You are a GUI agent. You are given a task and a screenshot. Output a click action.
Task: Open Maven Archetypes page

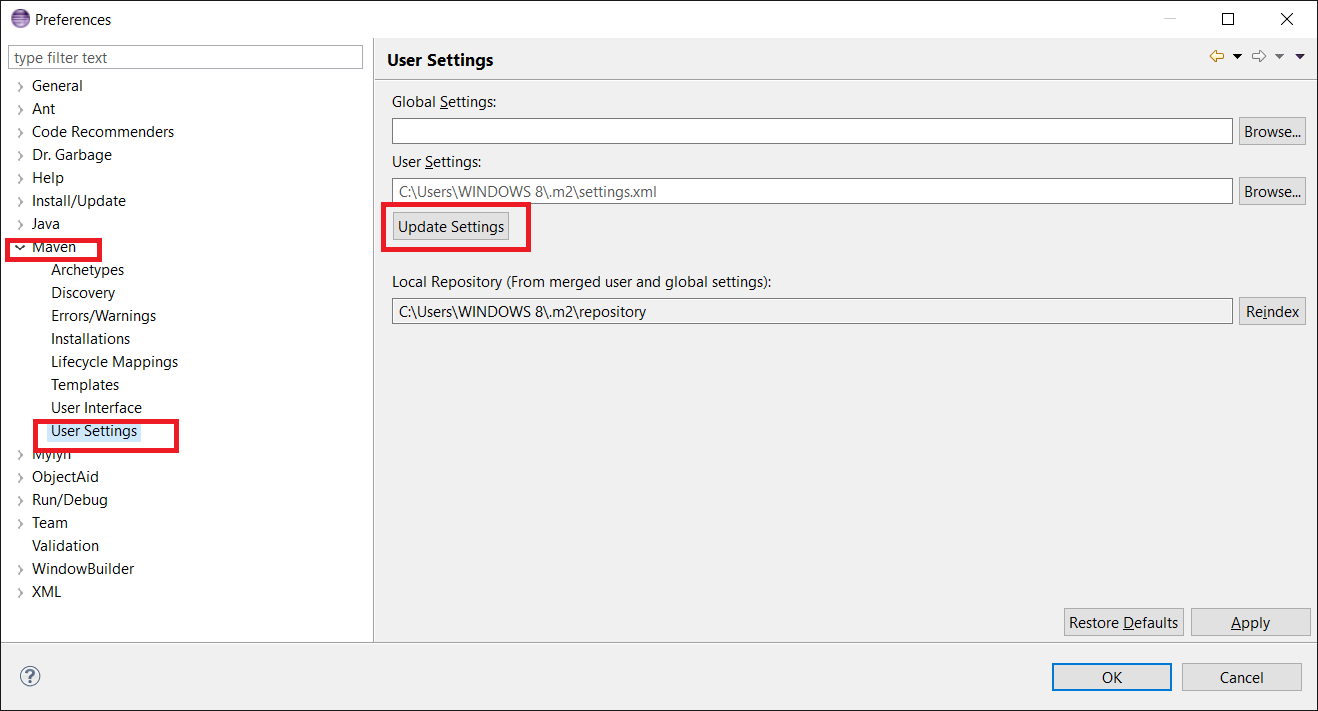[88, 270]
